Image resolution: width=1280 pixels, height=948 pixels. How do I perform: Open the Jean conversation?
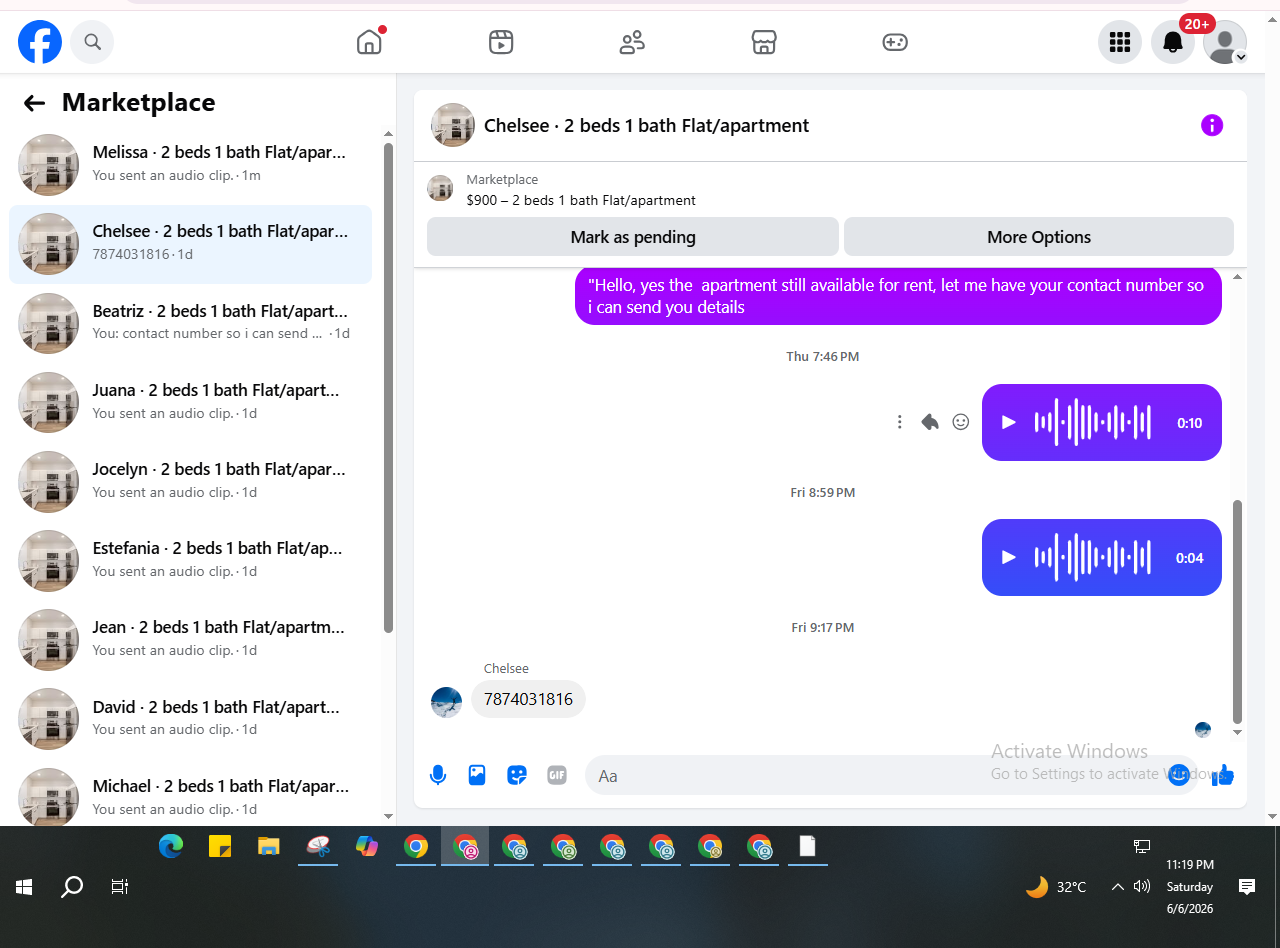point(190,639)
